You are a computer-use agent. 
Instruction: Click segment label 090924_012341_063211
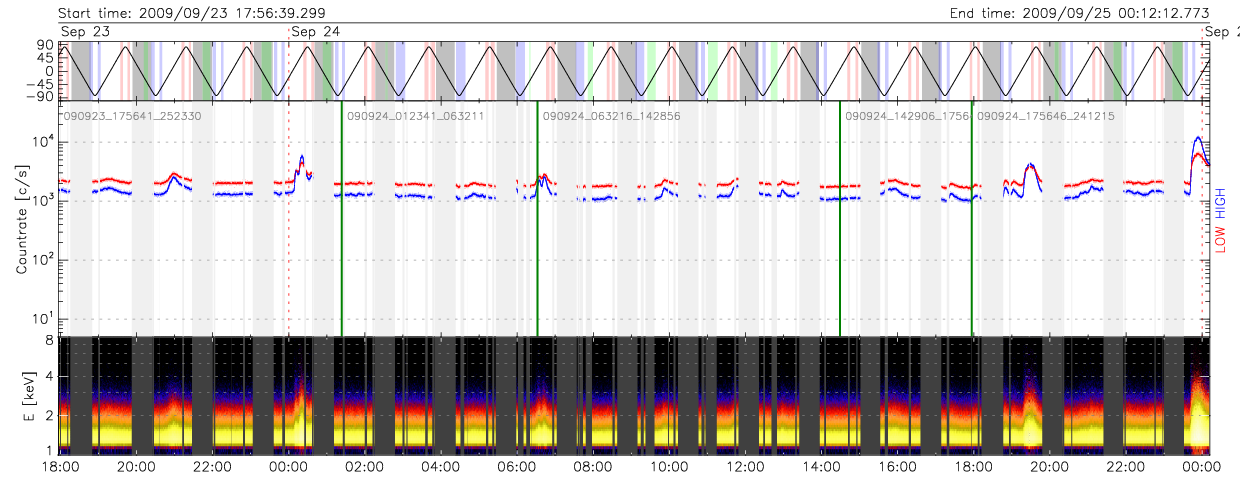[415, 116]
